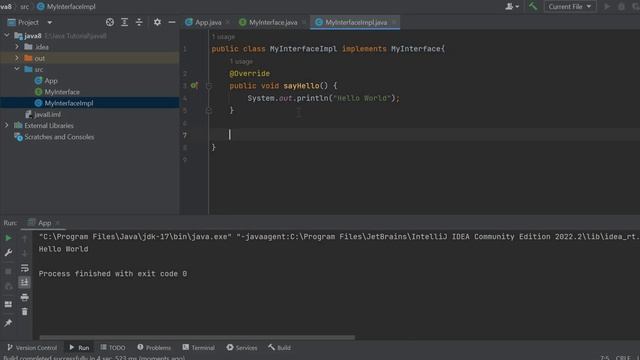Expand the out folder

(x=17, y=58)
